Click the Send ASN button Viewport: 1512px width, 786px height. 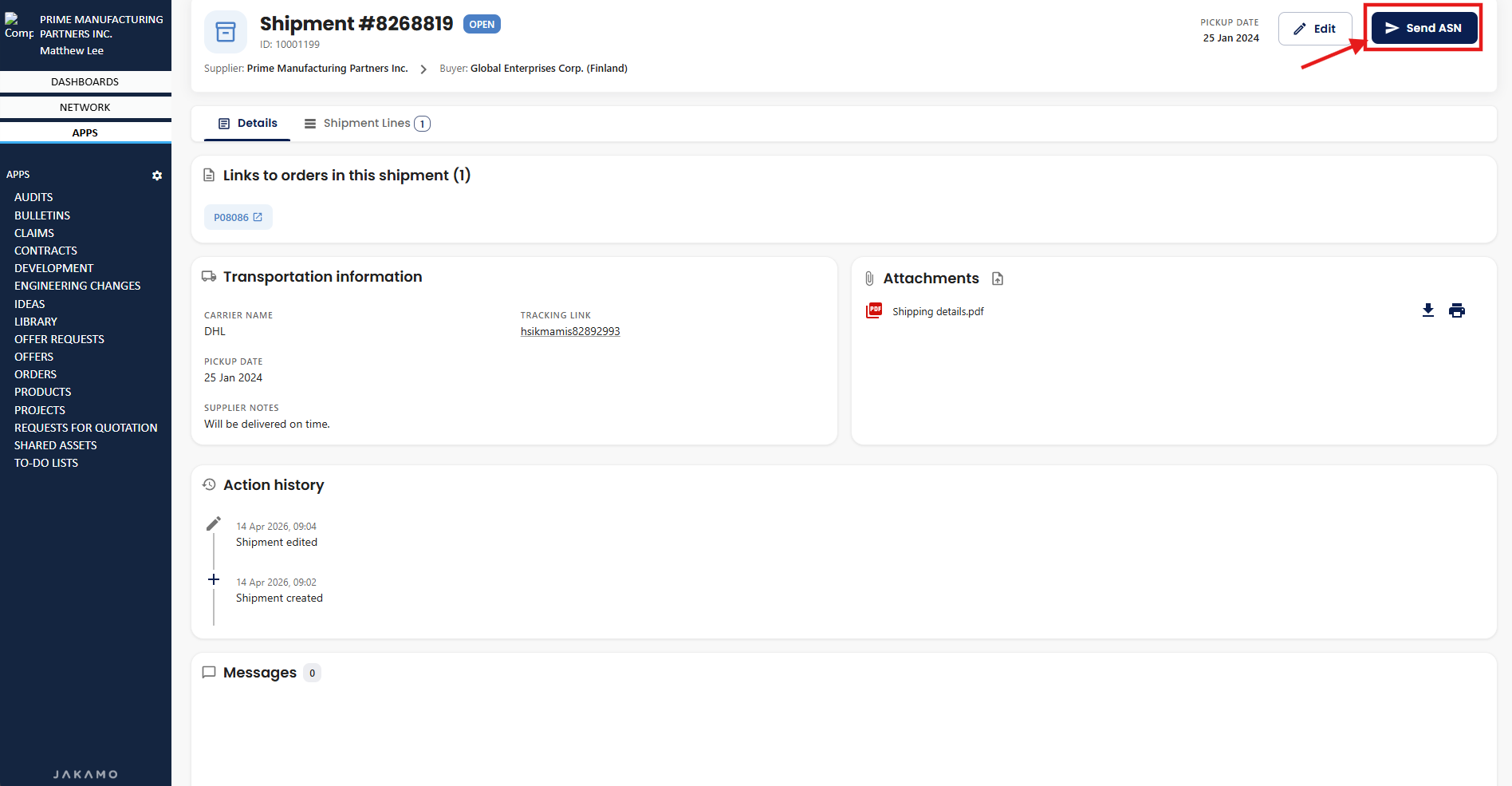(x=1423, y=28)
